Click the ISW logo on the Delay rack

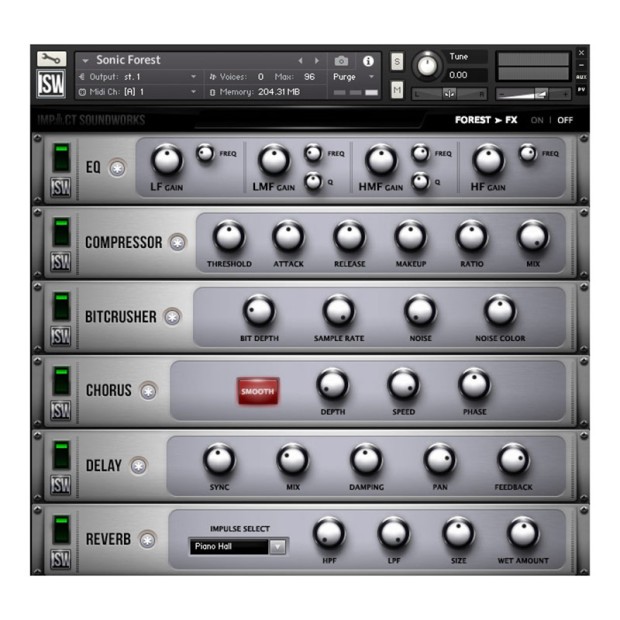click(60, 485)
